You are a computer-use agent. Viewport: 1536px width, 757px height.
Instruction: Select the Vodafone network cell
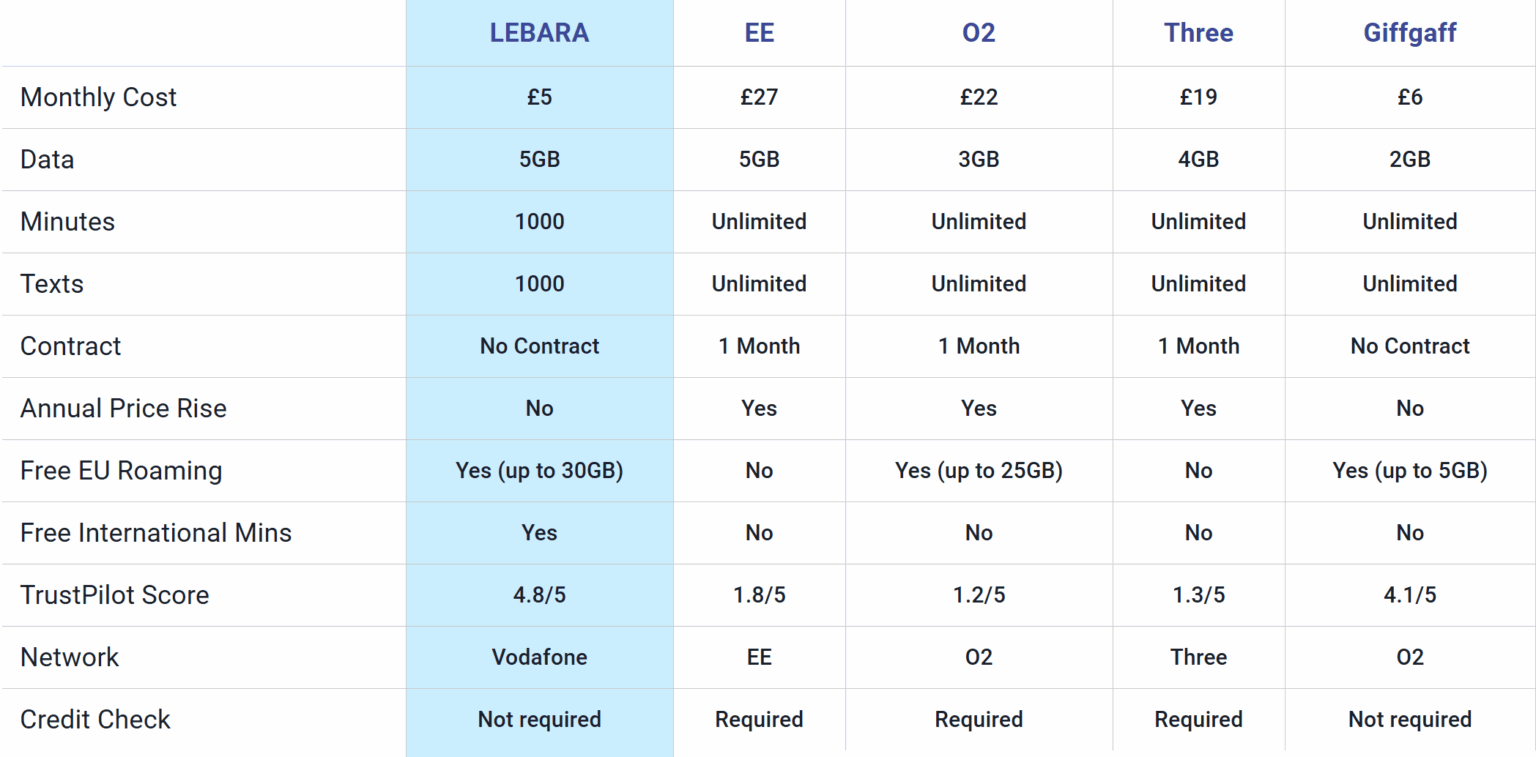click(539, 657)
